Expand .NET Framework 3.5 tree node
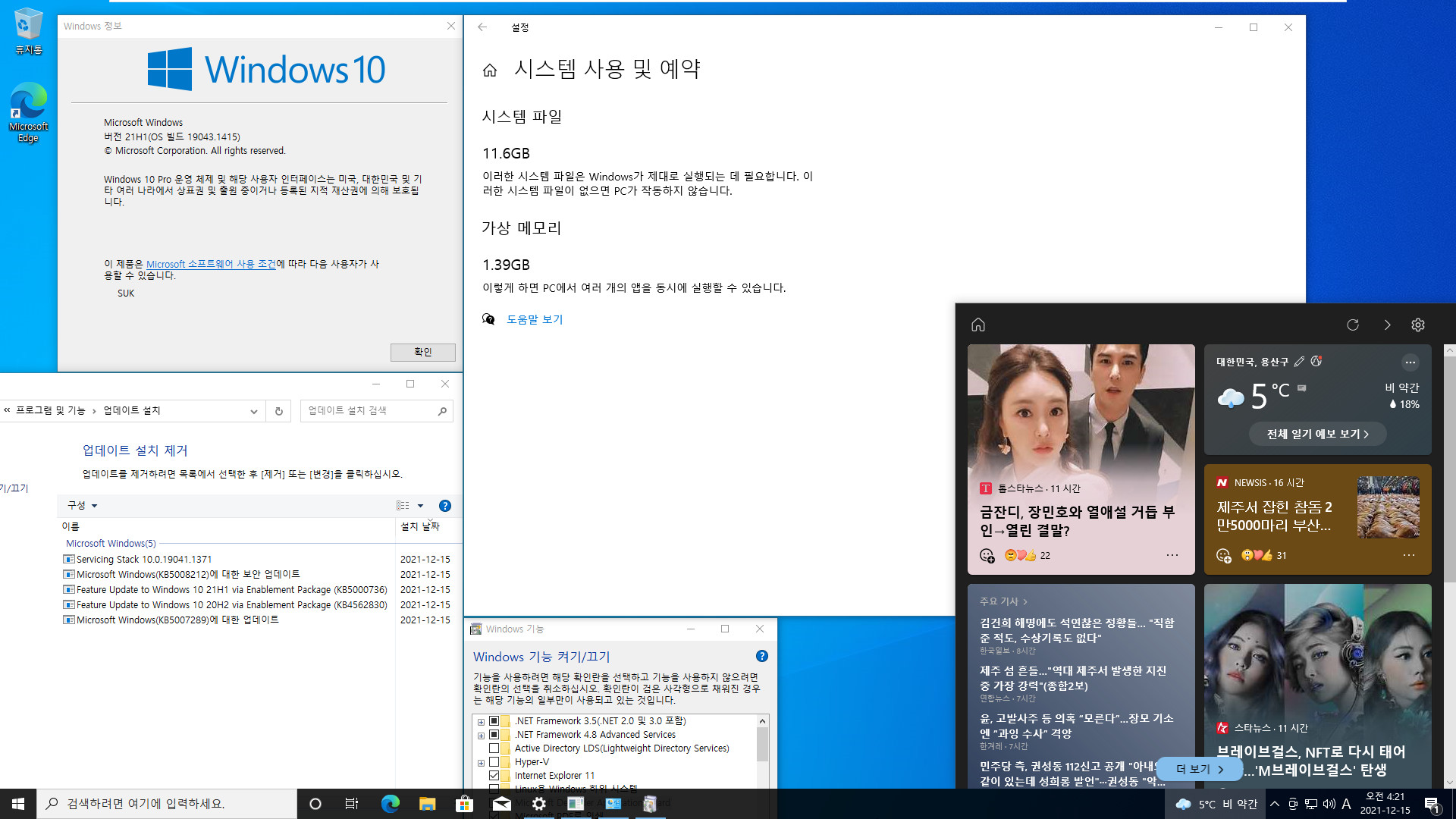1456x819 pixels. click(481, 722)
